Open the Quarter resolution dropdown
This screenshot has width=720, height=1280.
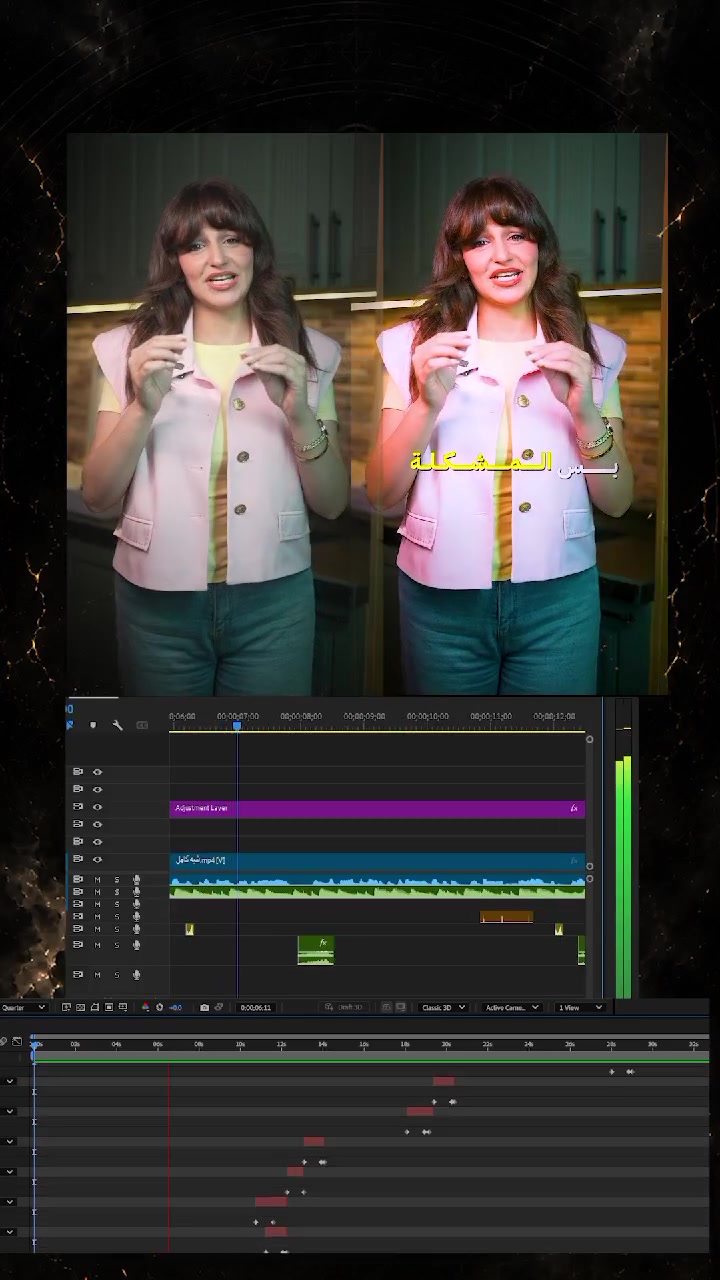coord(24,1007)
